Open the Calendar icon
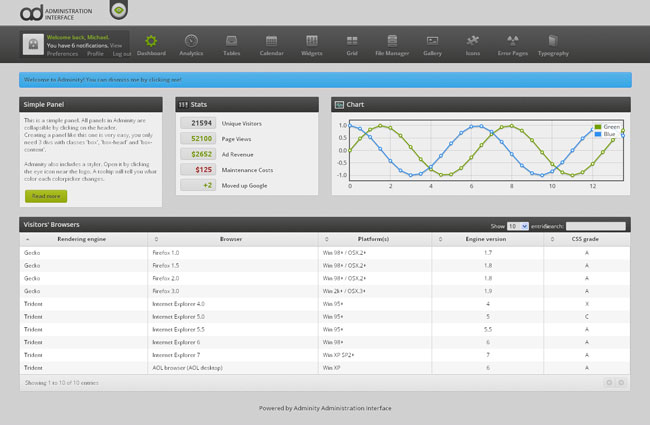 click(x=272, y=41)
